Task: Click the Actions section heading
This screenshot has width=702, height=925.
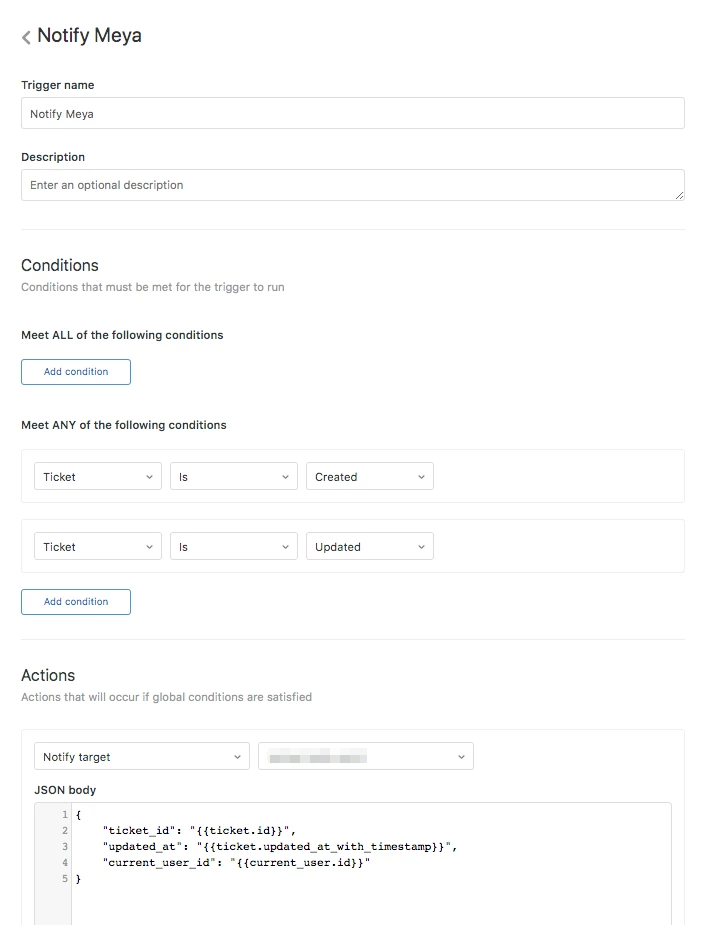Action: click(48, 675)
